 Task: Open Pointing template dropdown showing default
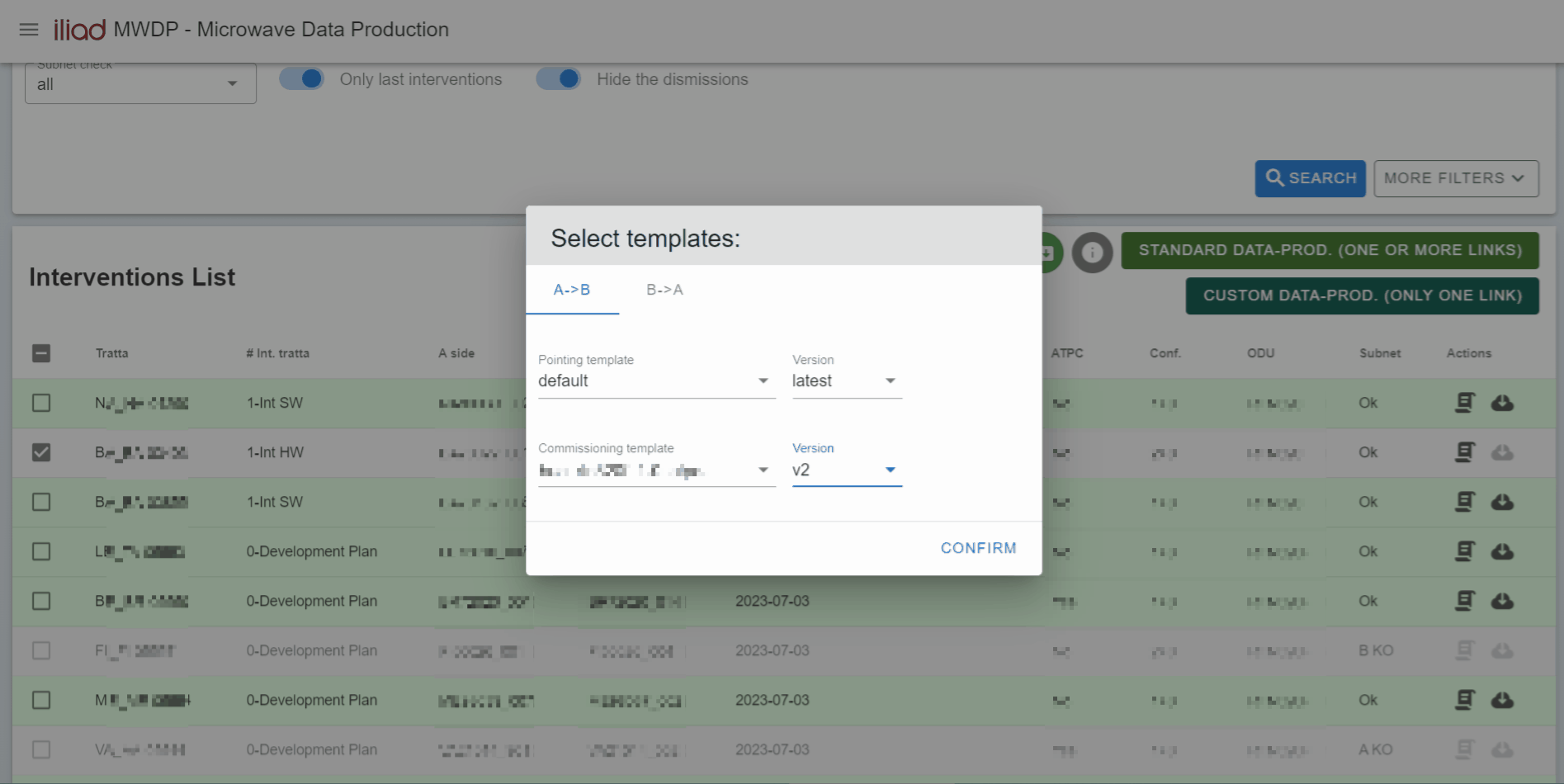click(656, 381)
